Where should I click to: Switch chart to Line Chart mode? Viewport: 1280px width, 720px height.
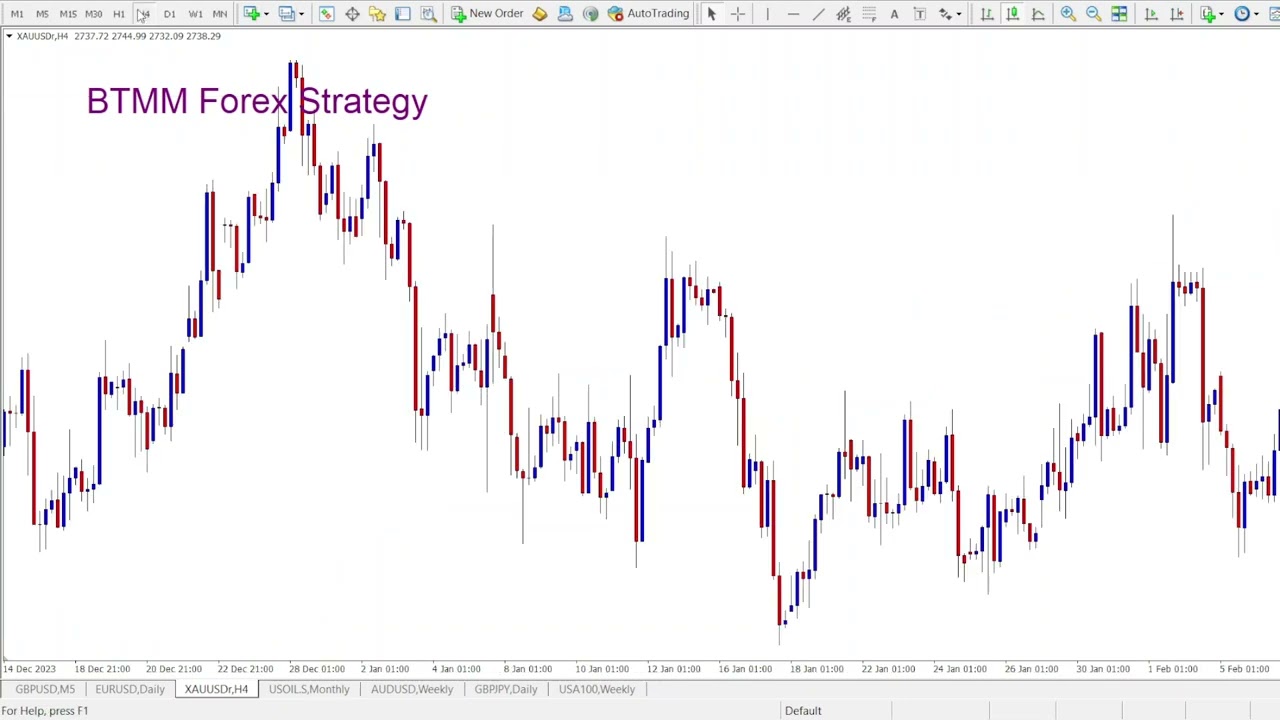(x=1038, y=14)
